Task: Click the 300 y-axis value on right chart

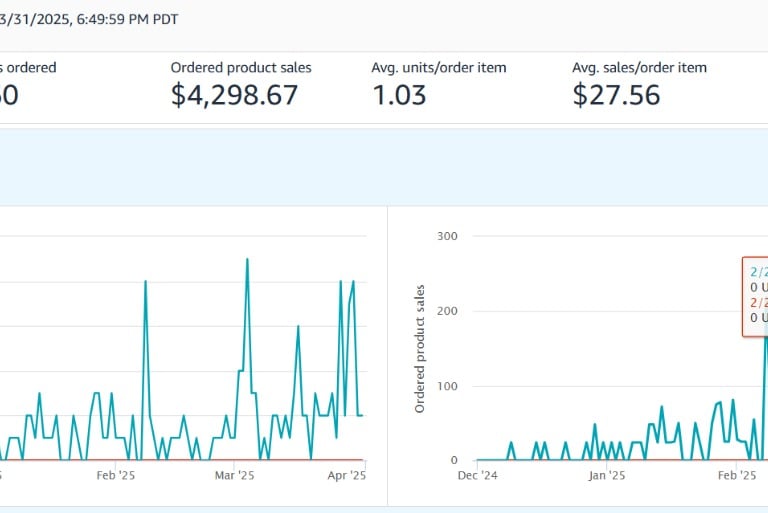Action: tap(448, 236)
